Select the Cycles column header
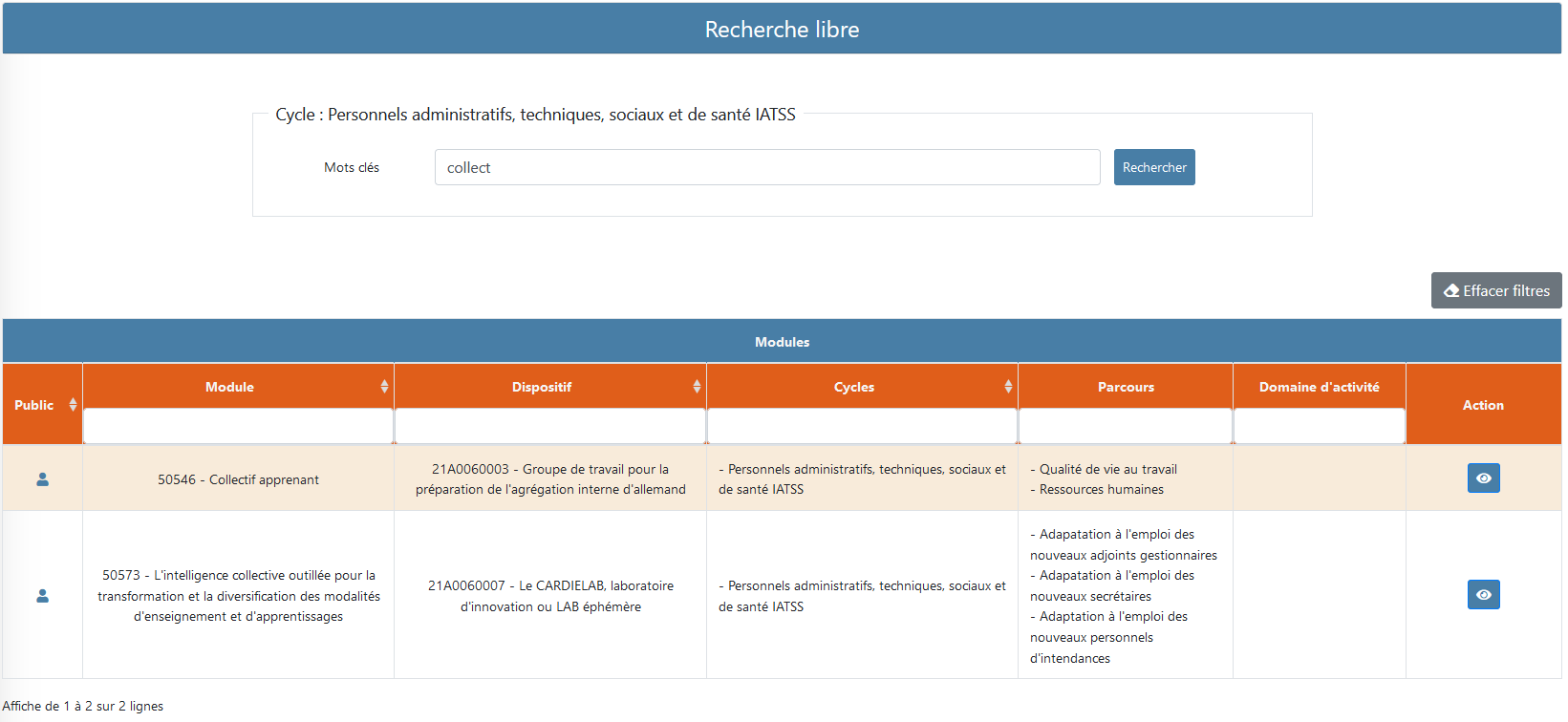This screenshot has height=722, width=1568. (854, 387)
